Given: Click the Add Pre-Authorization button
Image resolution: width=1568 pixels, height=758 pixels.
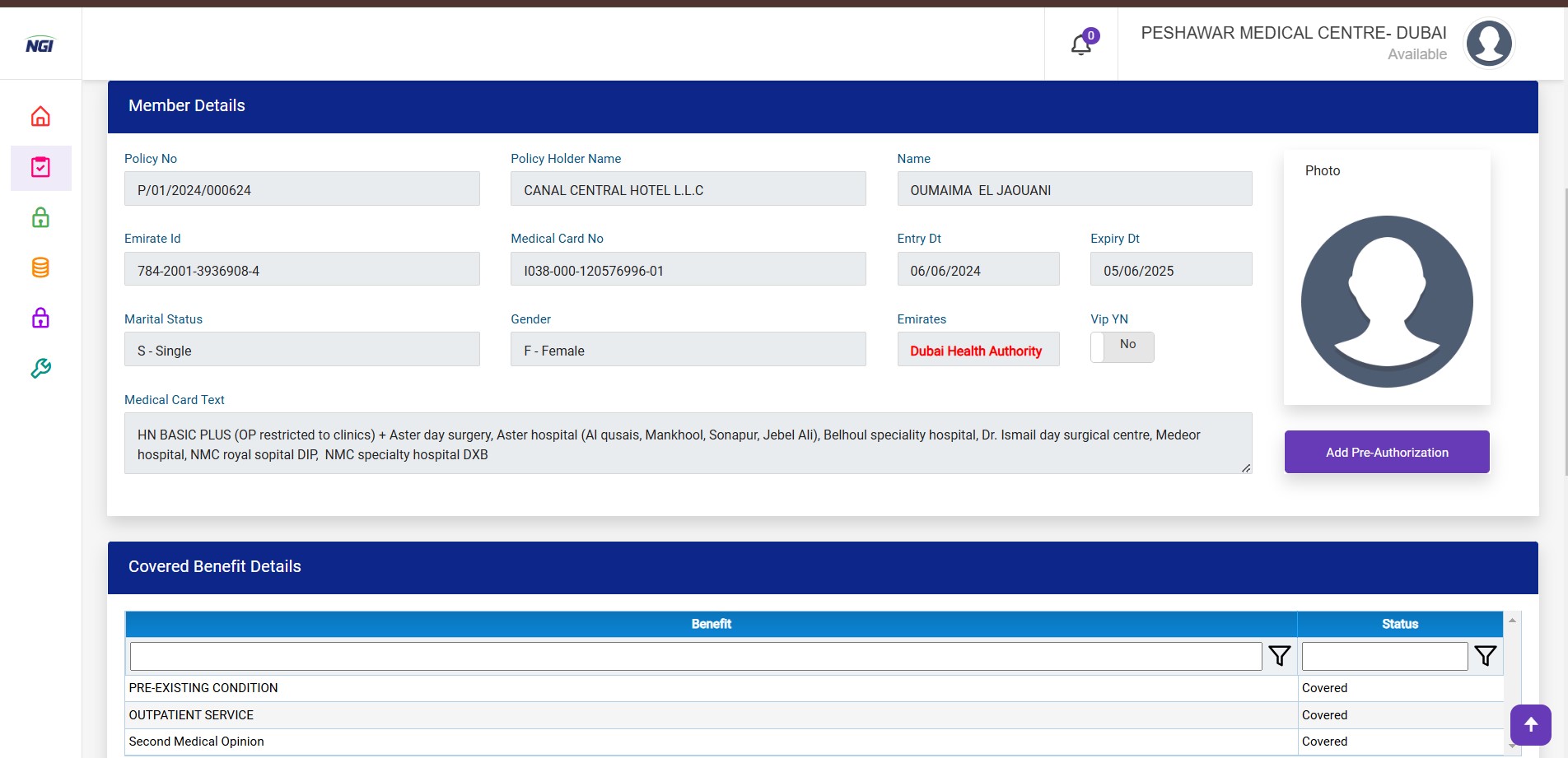Looking at the screenshot, I should pos(1386,452).
